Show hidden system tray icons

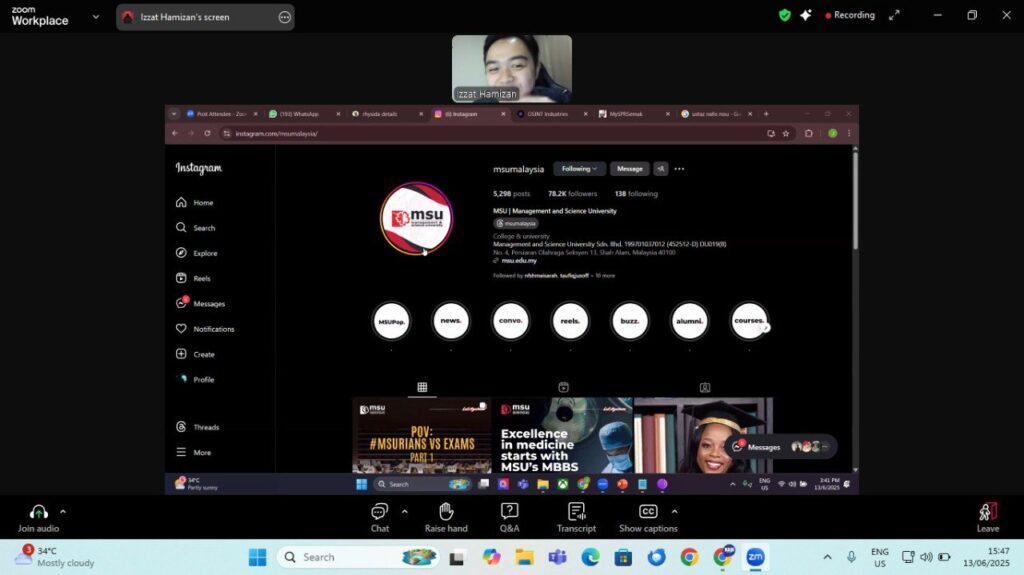click(827, 557)
